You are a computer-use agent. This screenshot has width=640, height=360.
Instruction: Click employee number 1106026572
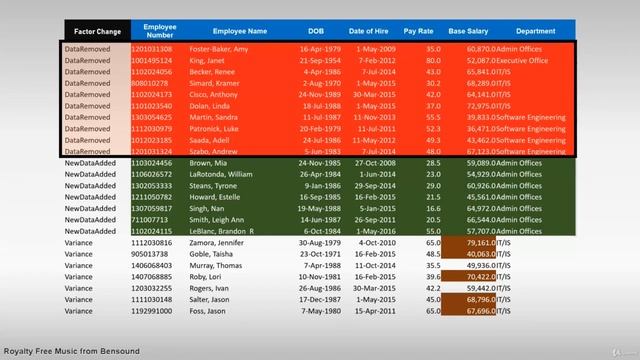(x=151, y=174)
